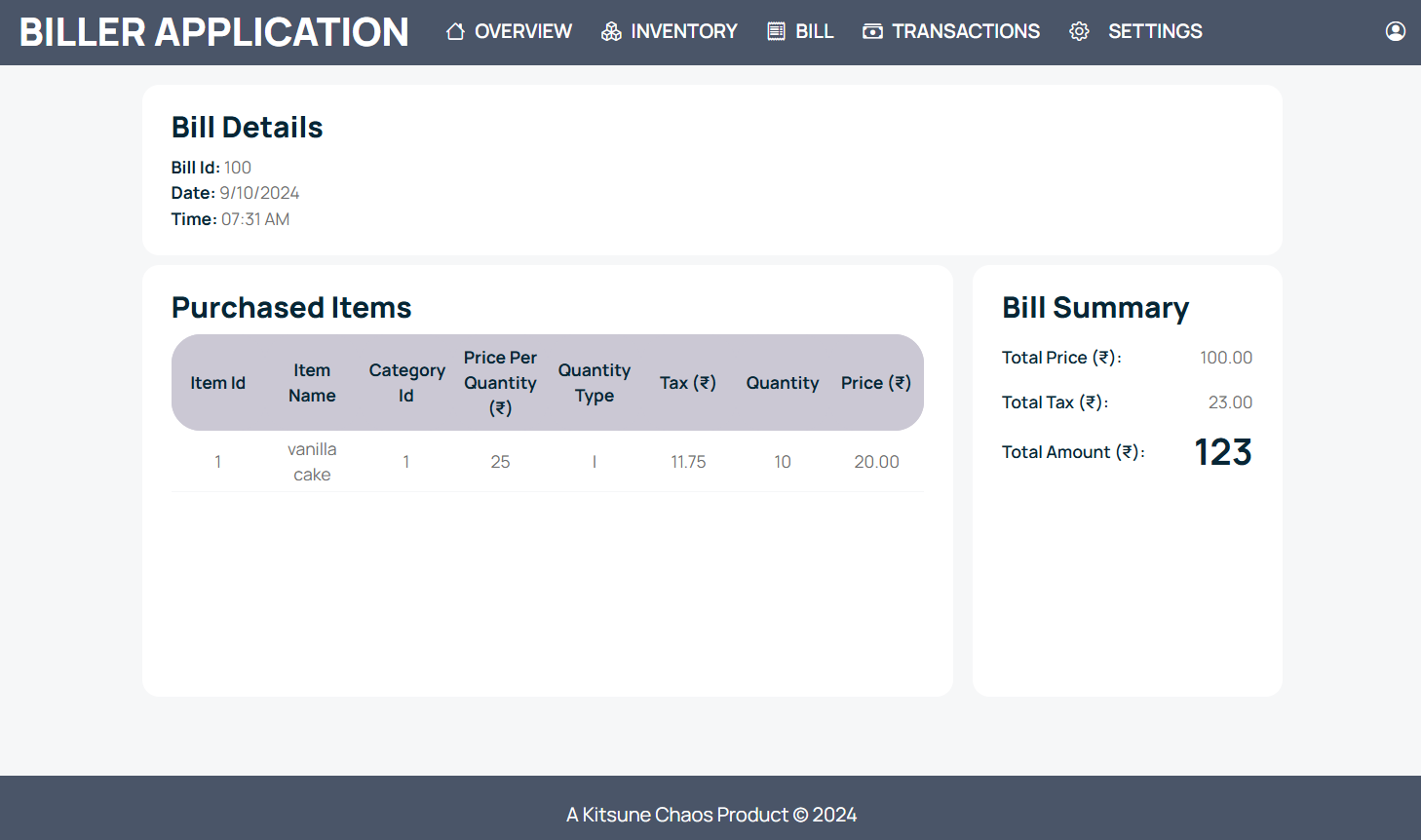The image size is (1421, 840).
Task: Select the Item Name column header
Action: [x=312, y=383]
